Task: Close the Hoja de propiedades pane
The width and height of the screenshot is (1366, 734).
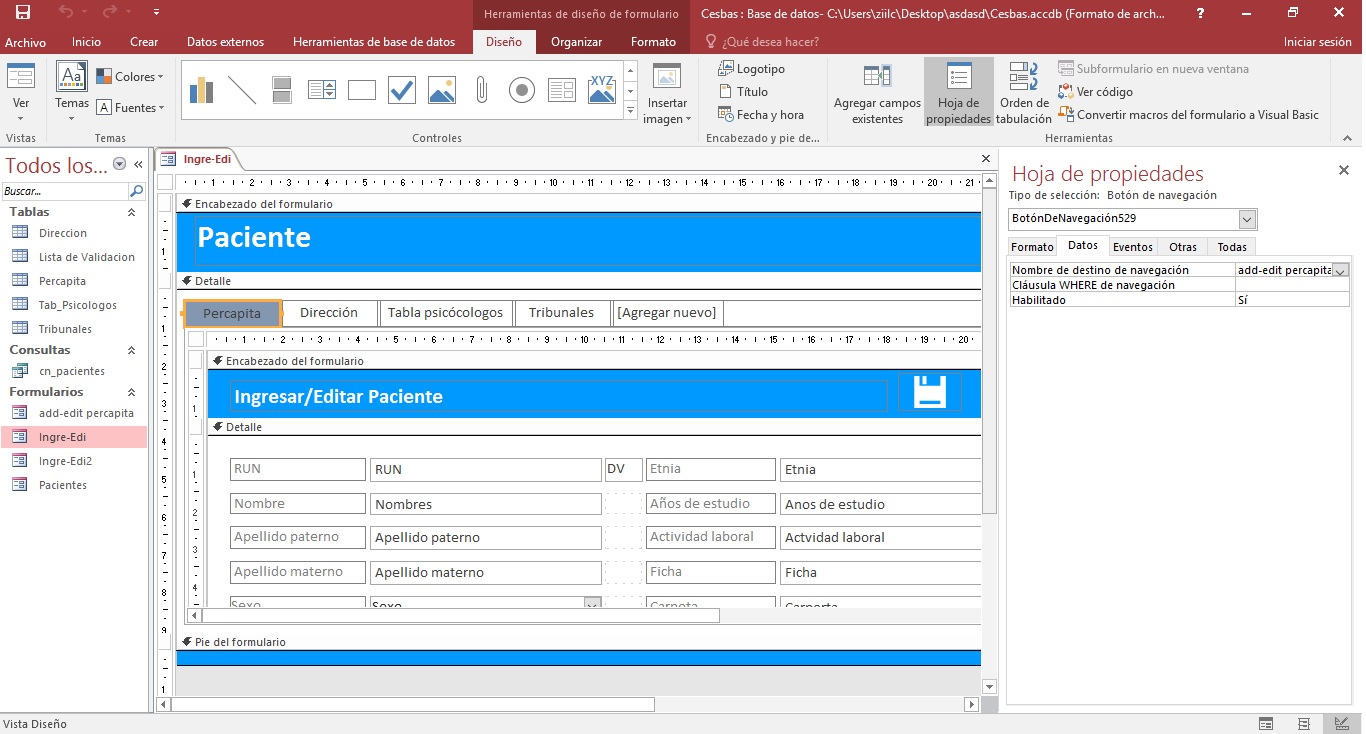Action: point(1344,171)
